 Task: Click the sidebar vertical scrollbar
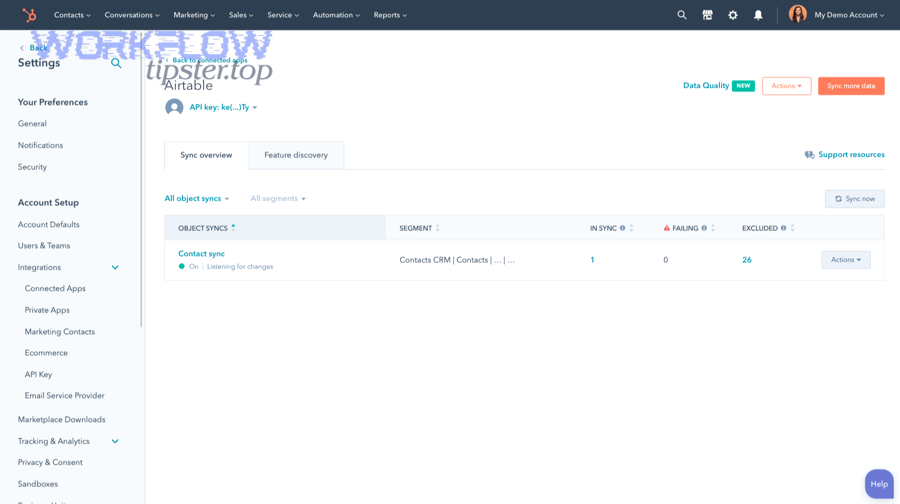pos(141,179)
